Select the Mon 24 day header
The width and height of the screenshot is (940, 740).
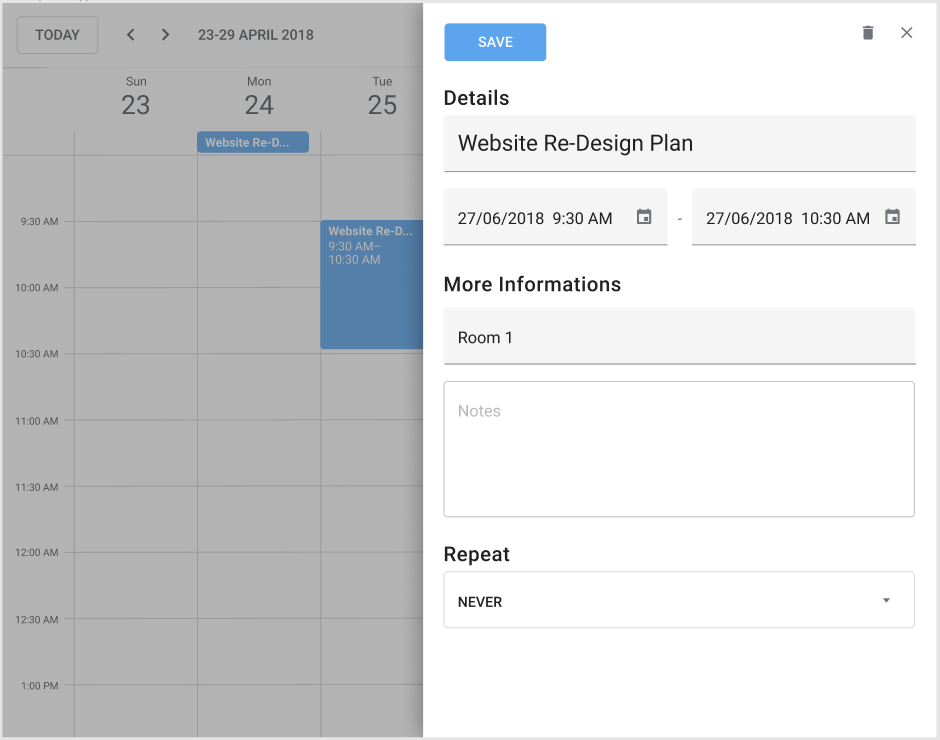(x=259, y=95)
